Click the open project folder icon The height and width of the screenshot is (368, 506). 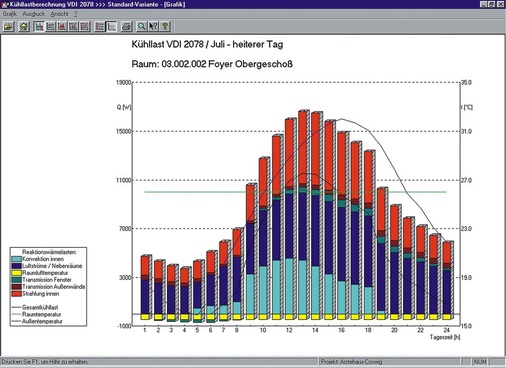pos(9,26)
